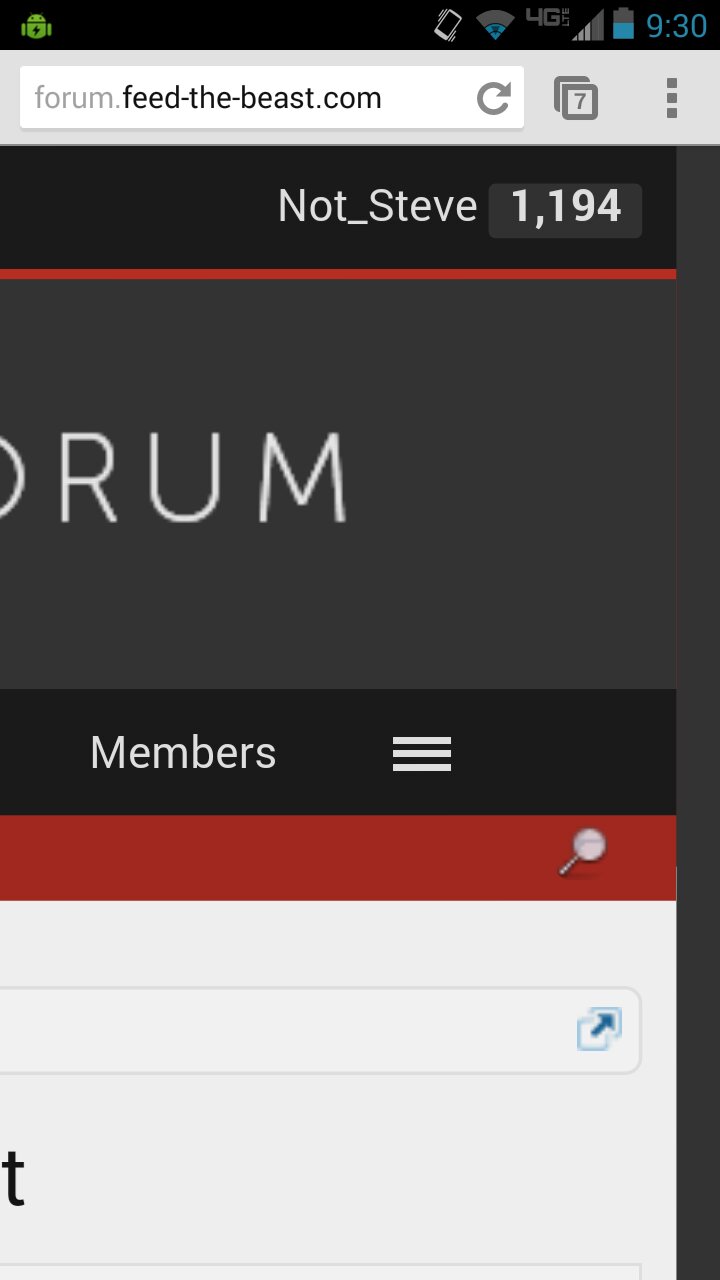The width and height of the screenshot is (720, 1280).
Task: Open the browser's three-dot overflow menu
Action: coord(671,98)
